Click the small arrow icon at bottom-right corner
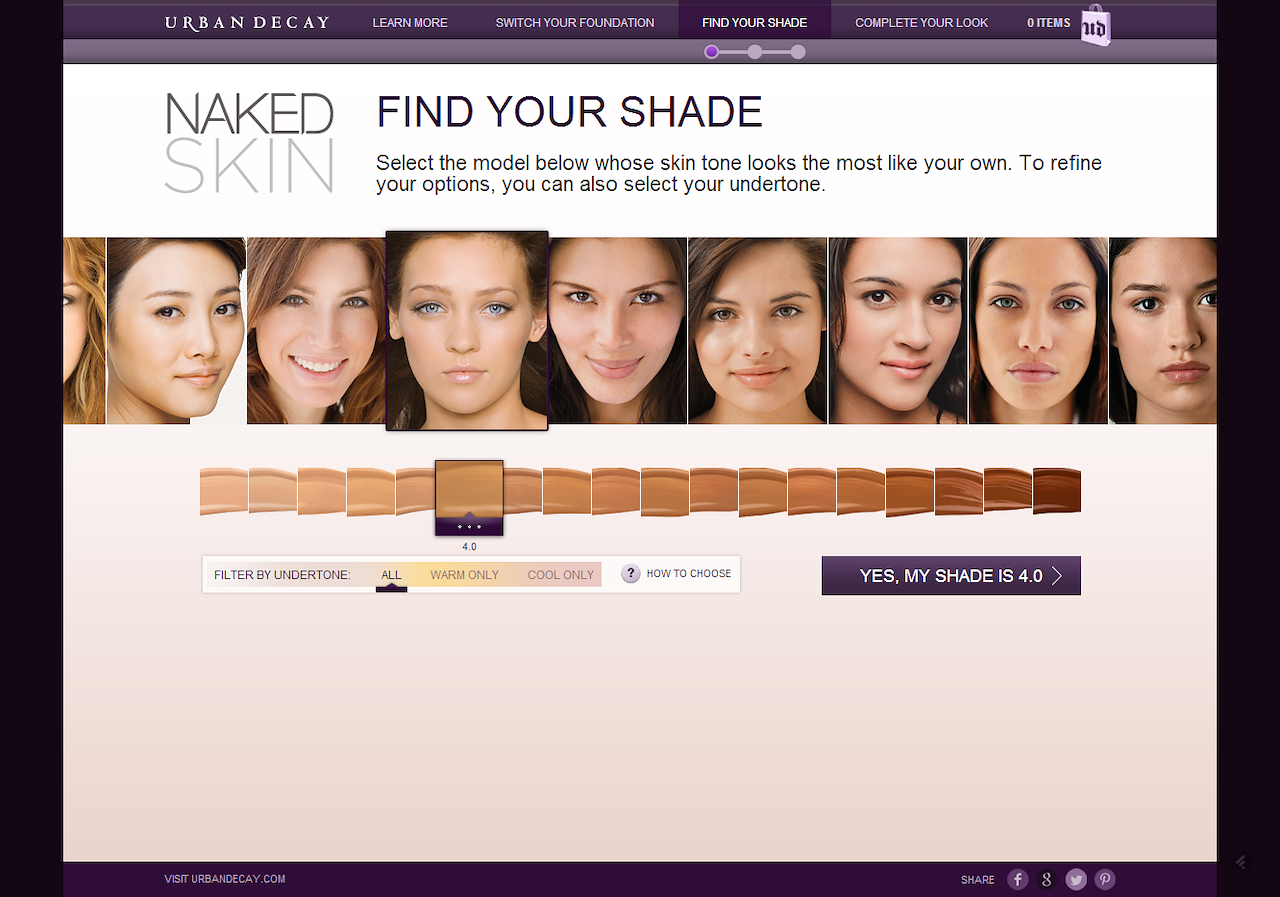1280x897 pixels. pyautogui.click(x=1240, y=861)
